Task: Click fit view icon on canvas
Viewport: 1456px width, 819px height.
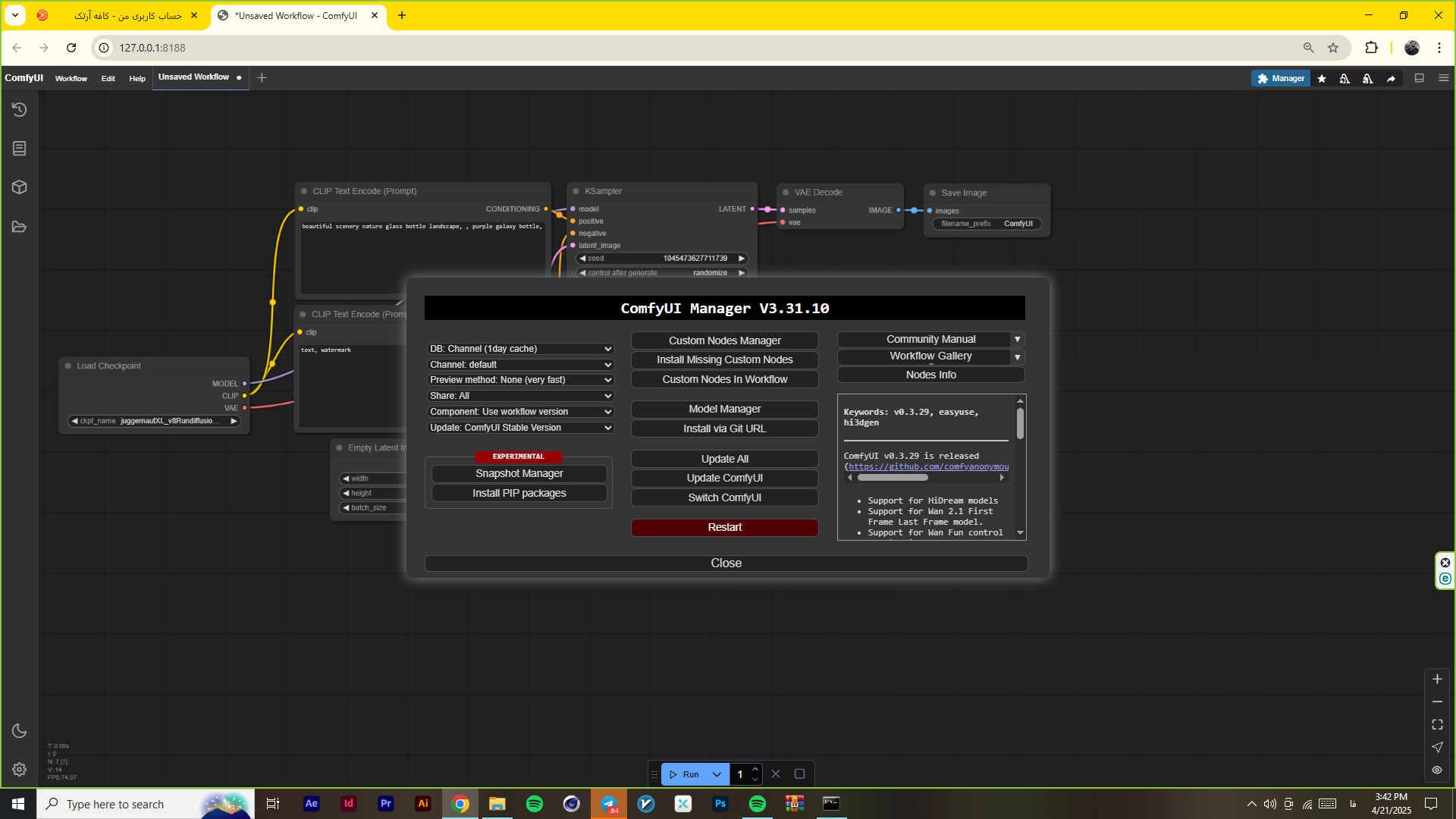Action: click(1437, 724)
